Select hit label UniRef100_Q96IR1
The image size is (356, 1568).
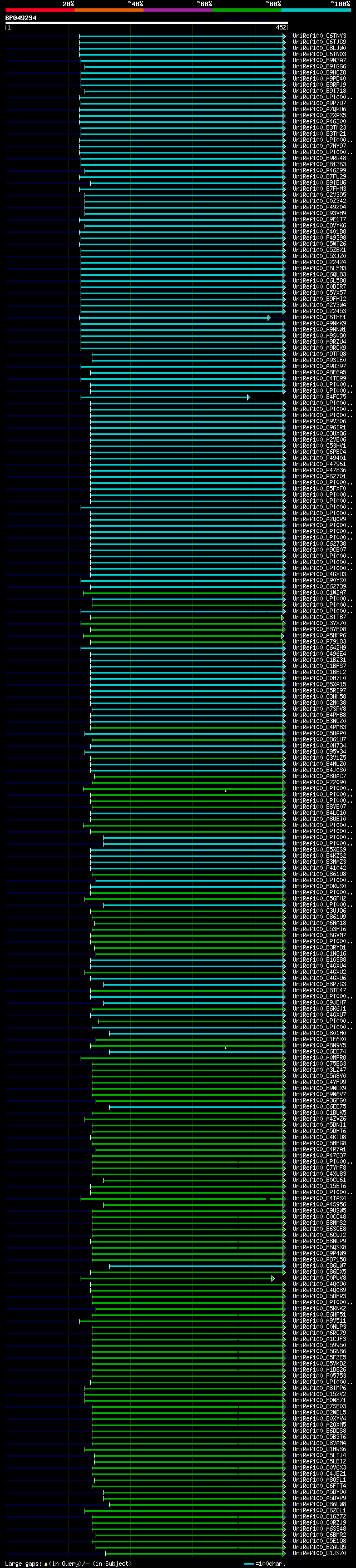coord(319,427)
